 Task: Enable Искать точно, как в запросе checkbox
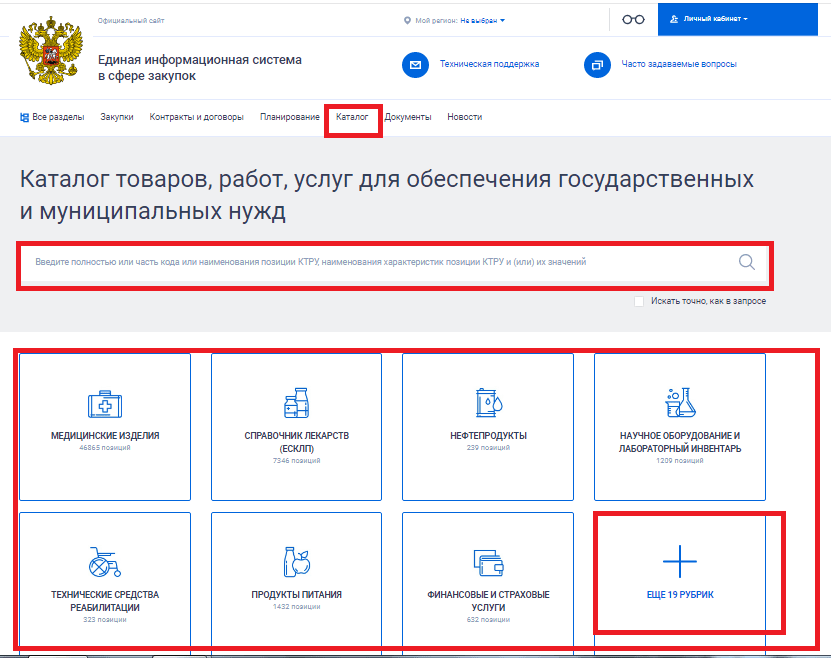(639, 301)
